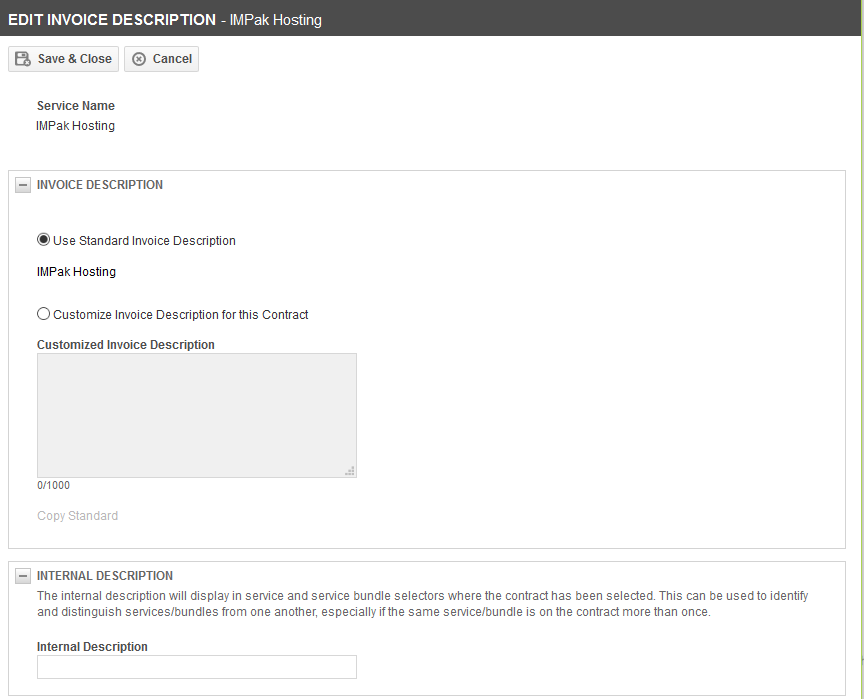864x699 pixels.
Task: Select Customize Invoice Description for this Contract radio
Action: [43, 314]
